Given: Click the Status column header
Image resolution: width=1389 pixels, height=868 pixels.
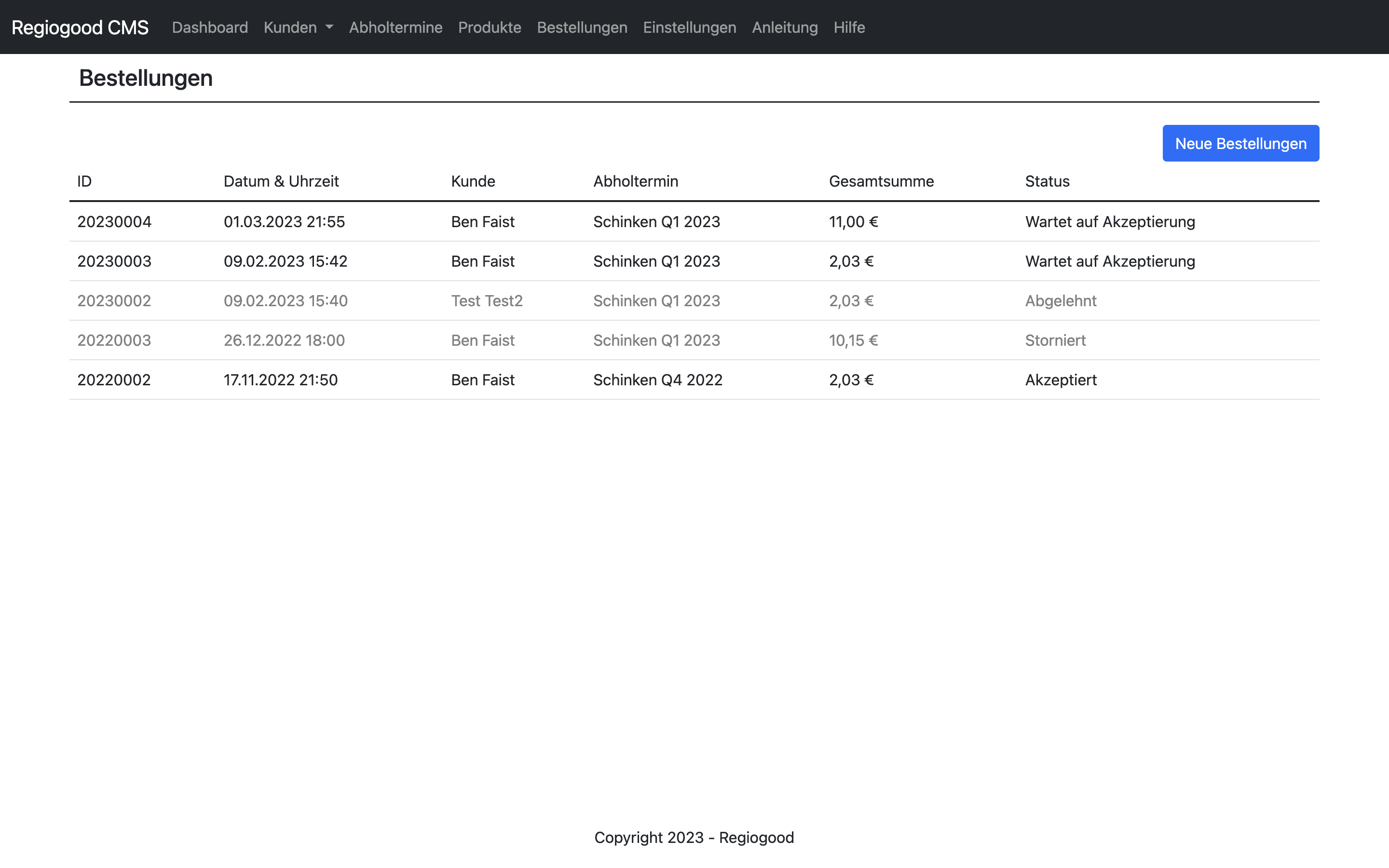Looking at the screenshot, I should (x=1047, y=181).
